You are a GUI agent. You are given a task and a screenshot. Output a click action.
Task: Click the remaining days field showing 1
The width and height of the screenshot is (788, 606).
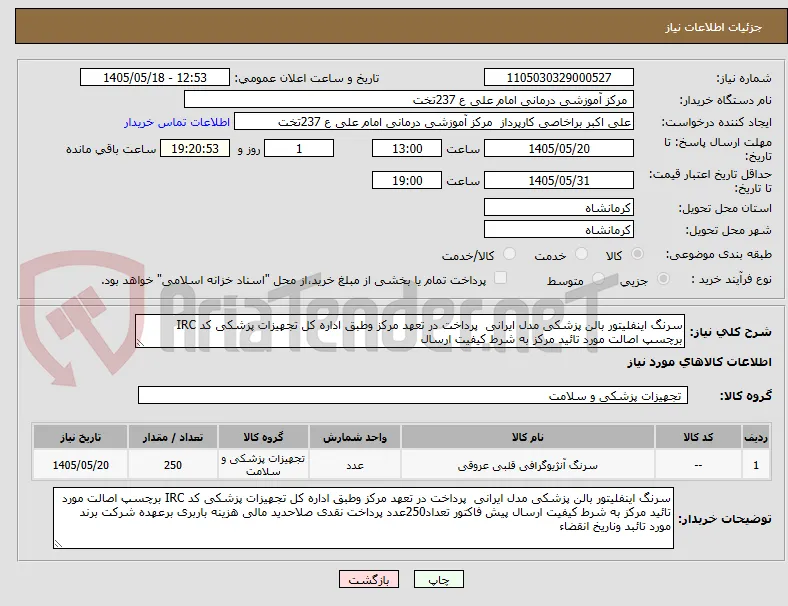click(299, 149)
